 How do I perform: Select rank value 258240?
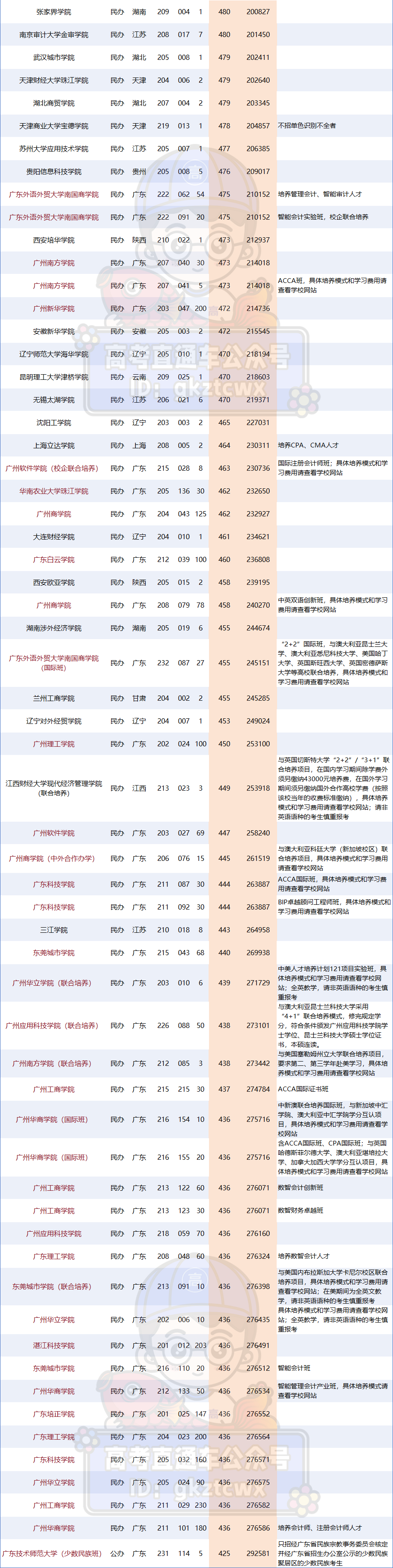(258, 833)
